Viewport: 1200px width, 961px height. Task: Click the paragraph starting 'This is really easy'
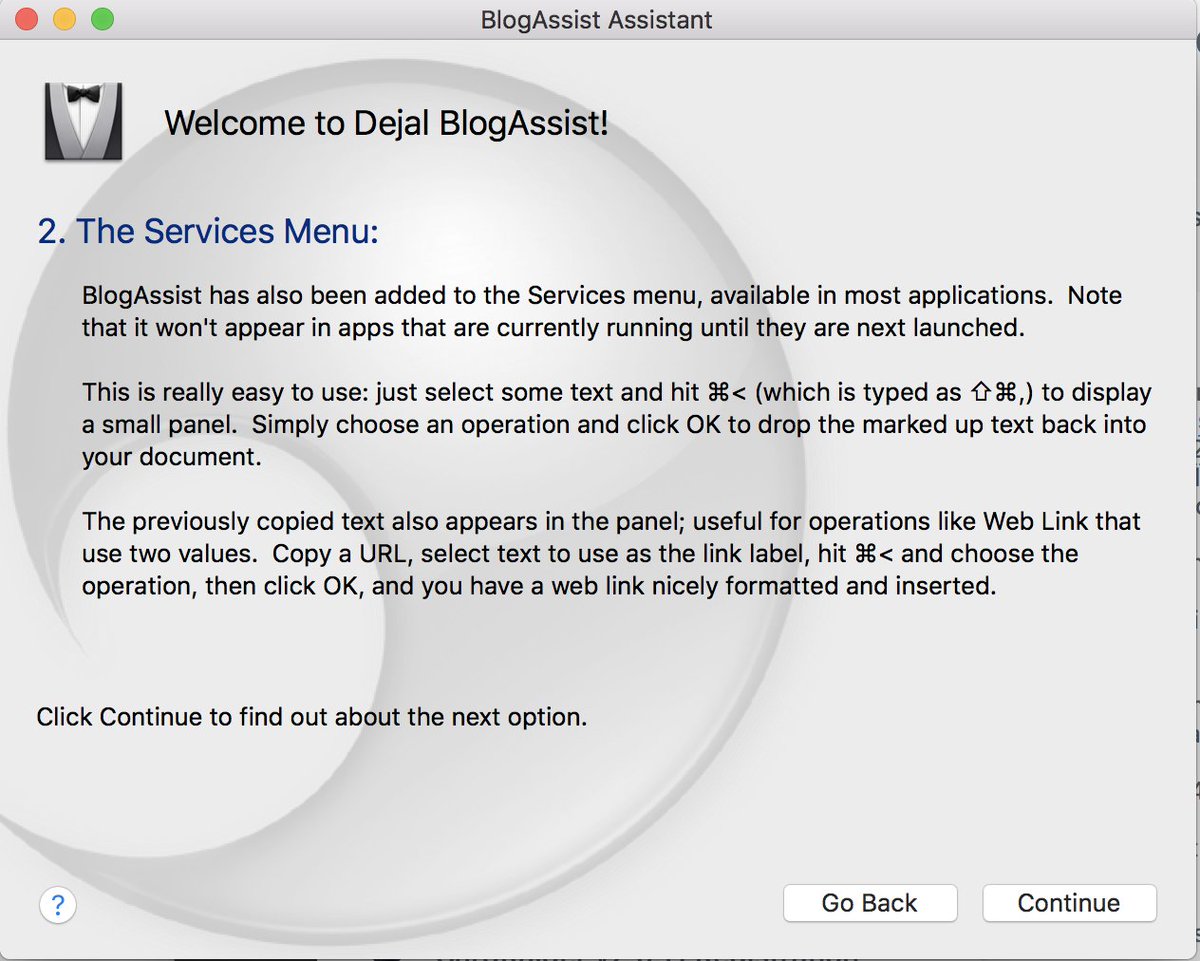point(617,424)
